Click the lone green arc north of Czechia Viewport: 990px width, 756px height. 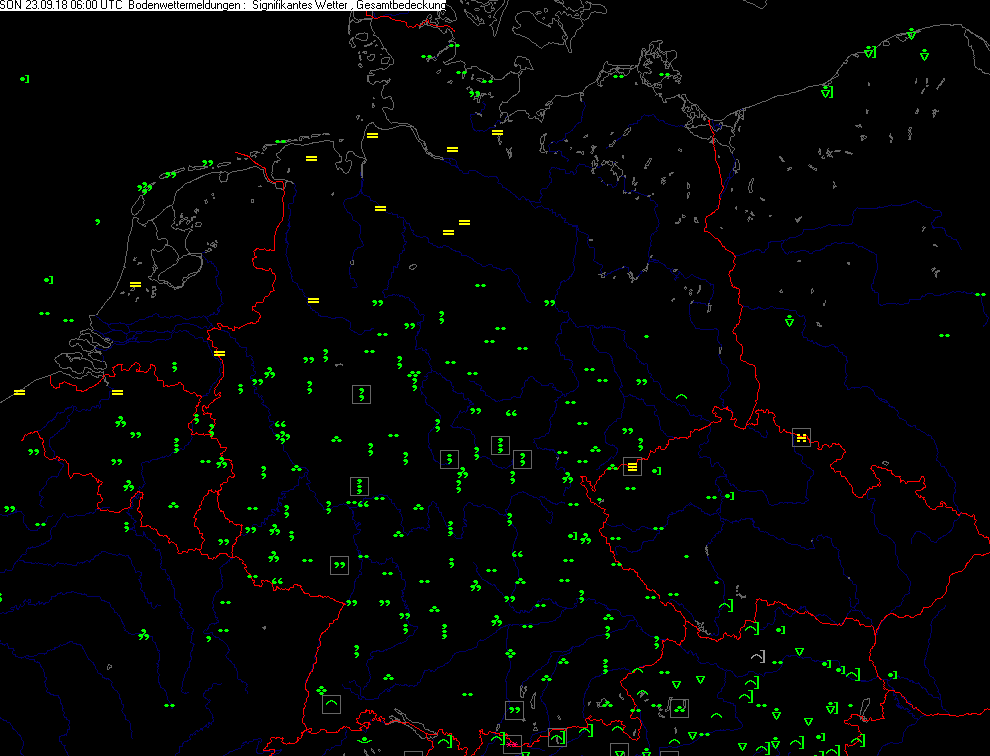[x=682, y=397]
